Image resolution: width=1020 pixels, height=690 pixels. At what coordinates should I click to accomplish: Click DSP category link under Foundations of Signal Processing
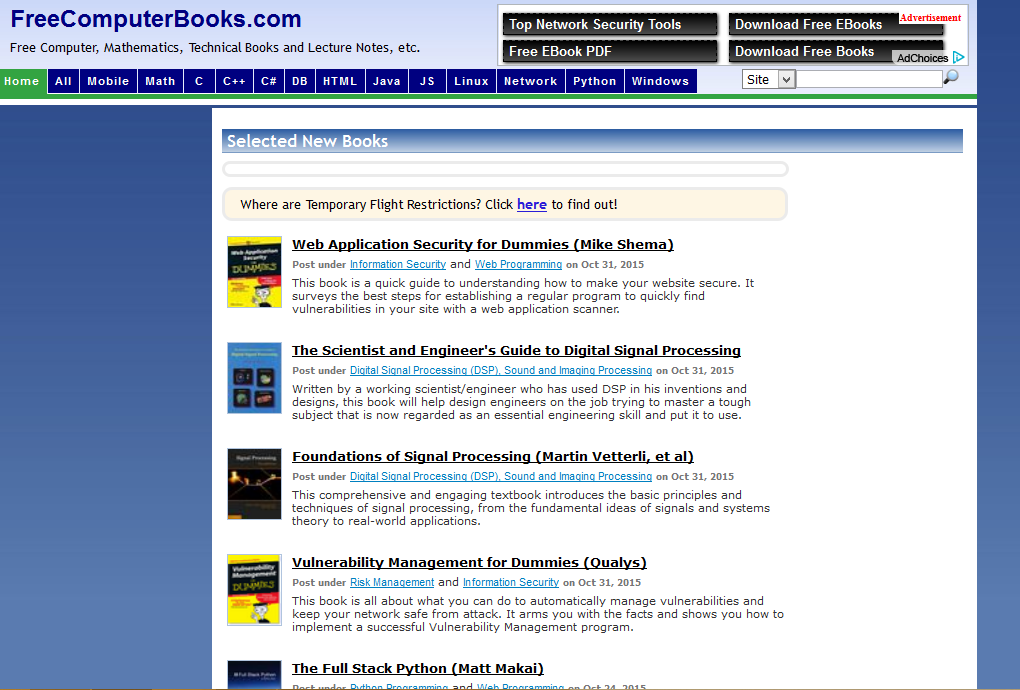[500, 476]
